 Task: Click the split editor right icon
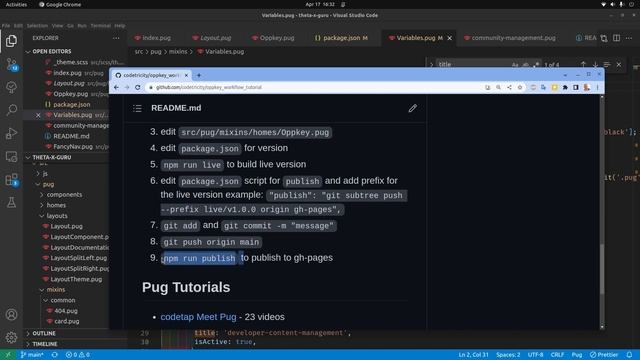pyautogui.click(x=616, y=38)
